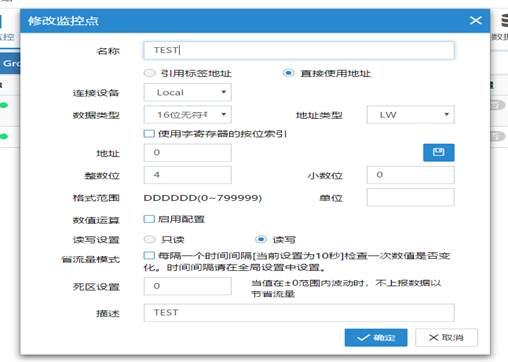Click the 格式范围 label
The width and height of the screenshot is (508, 362).
pyautogui.click(x=96, y=198)
